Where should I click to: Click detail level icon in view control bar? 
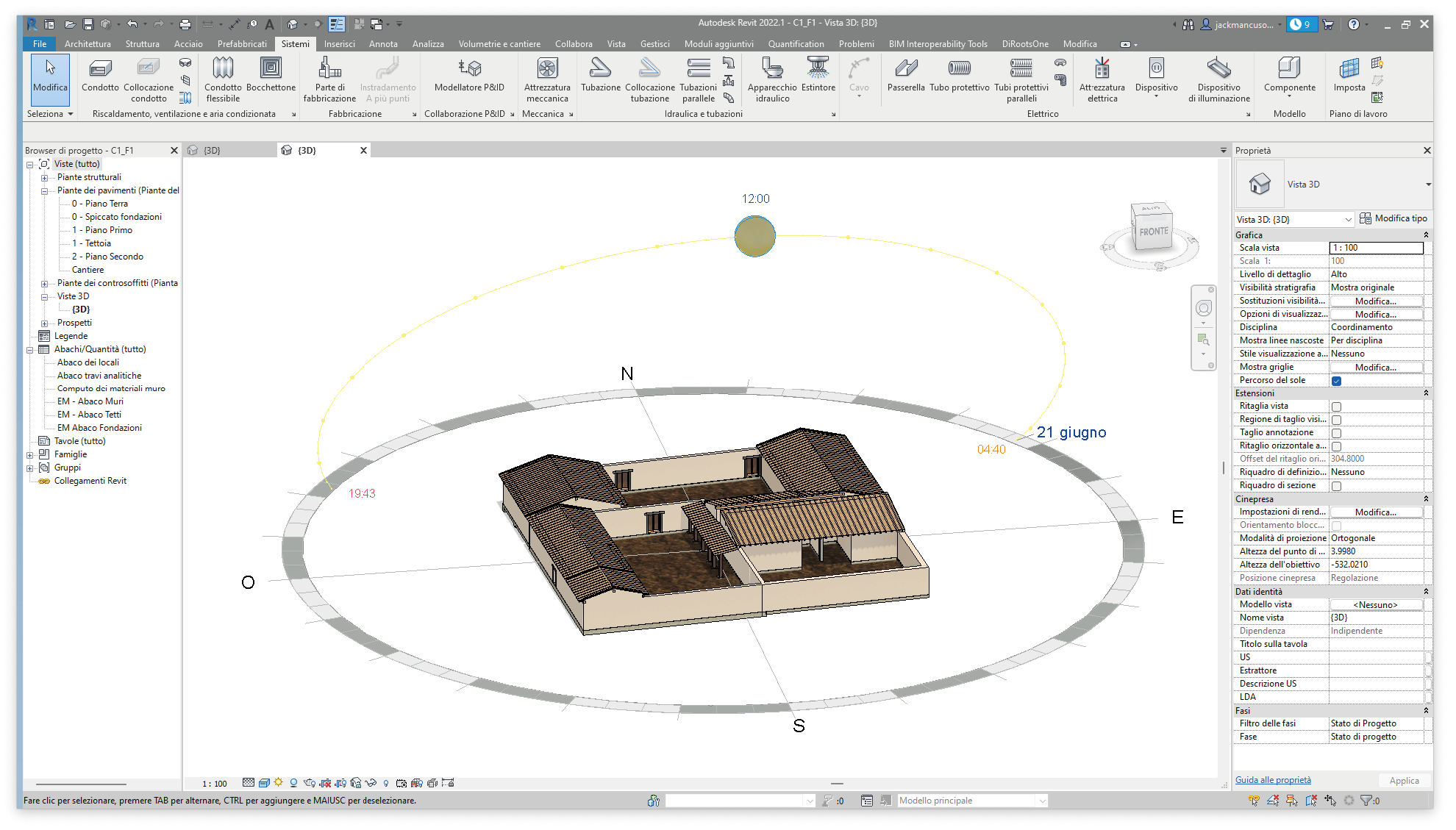pyautogui.click(x=249, y=783)
